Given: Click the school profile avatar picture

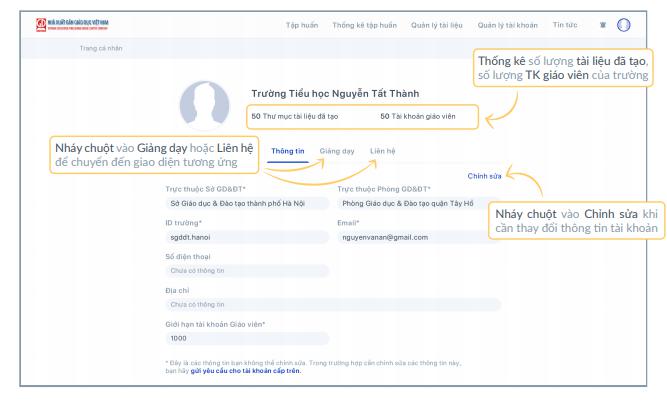Looking at the screenshot, I should coord(205,105).
